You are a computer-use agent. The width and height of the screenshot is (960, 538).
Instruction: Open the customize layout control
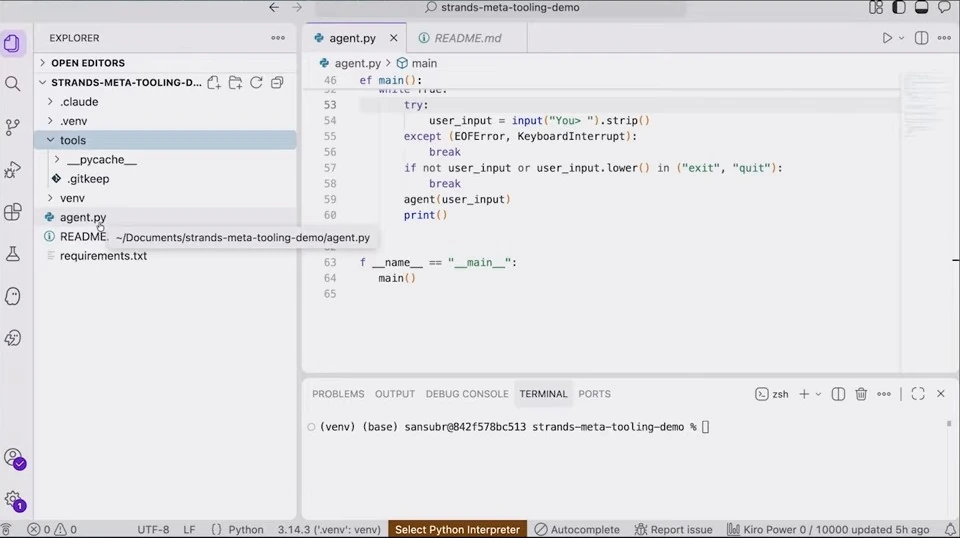tap(876, 7)
